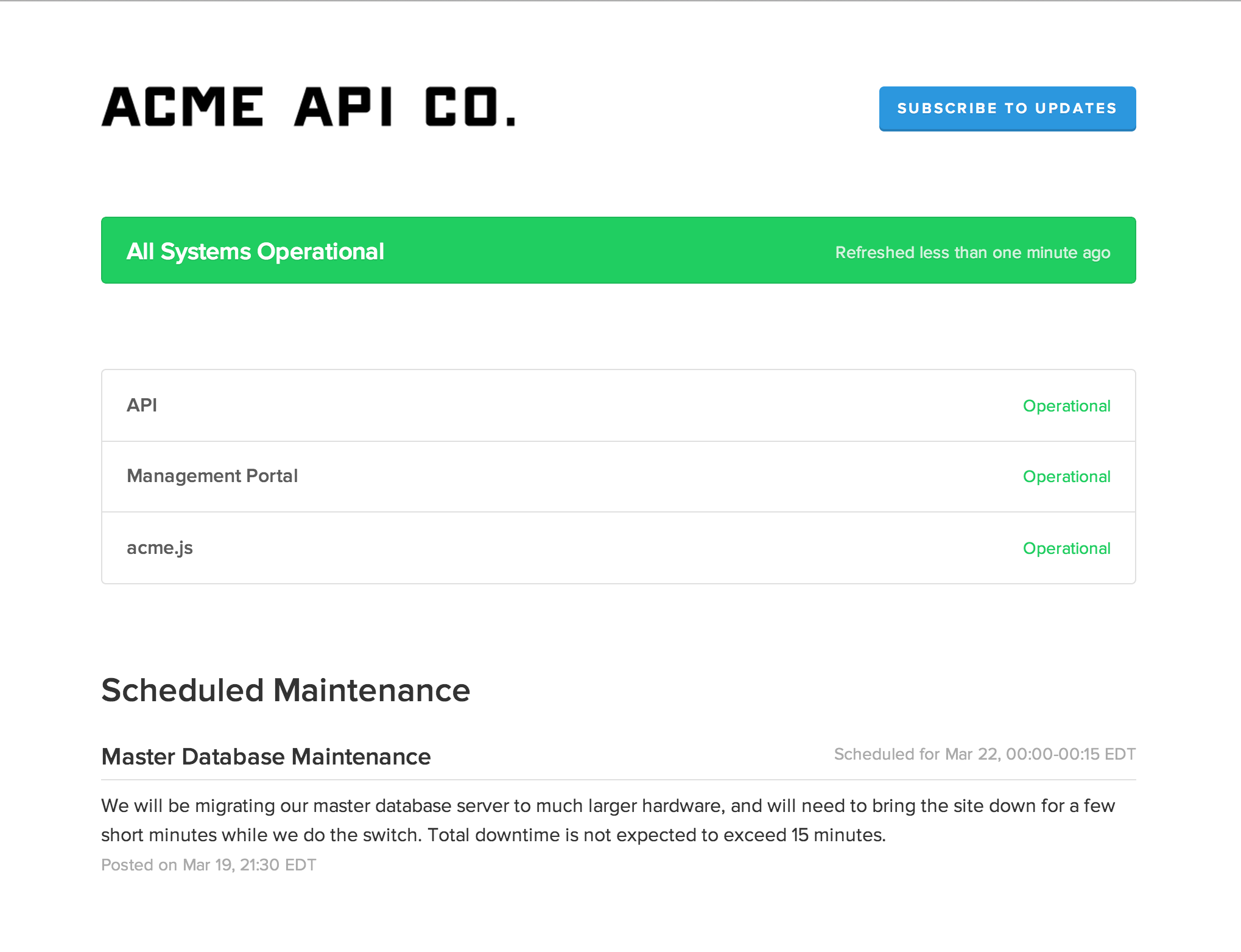The width and height of the screenshot is (1241, 952).
Task: Open the Master Database Maintenance incident link
Action: point(266,757)
